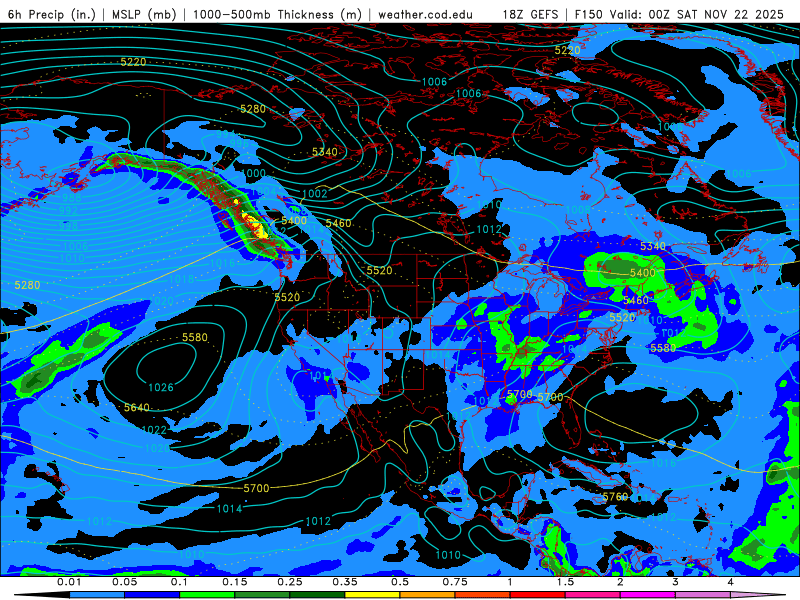Click the 0.05 legend value
800x600 pixels.
tap(124, 582)
